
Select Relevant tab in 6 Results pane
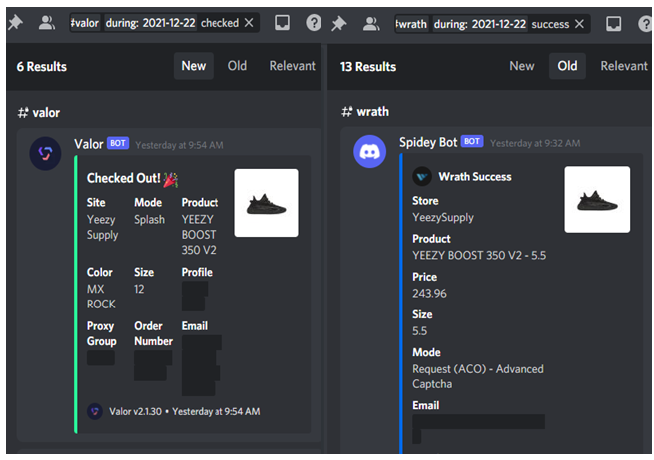(292, 66)
